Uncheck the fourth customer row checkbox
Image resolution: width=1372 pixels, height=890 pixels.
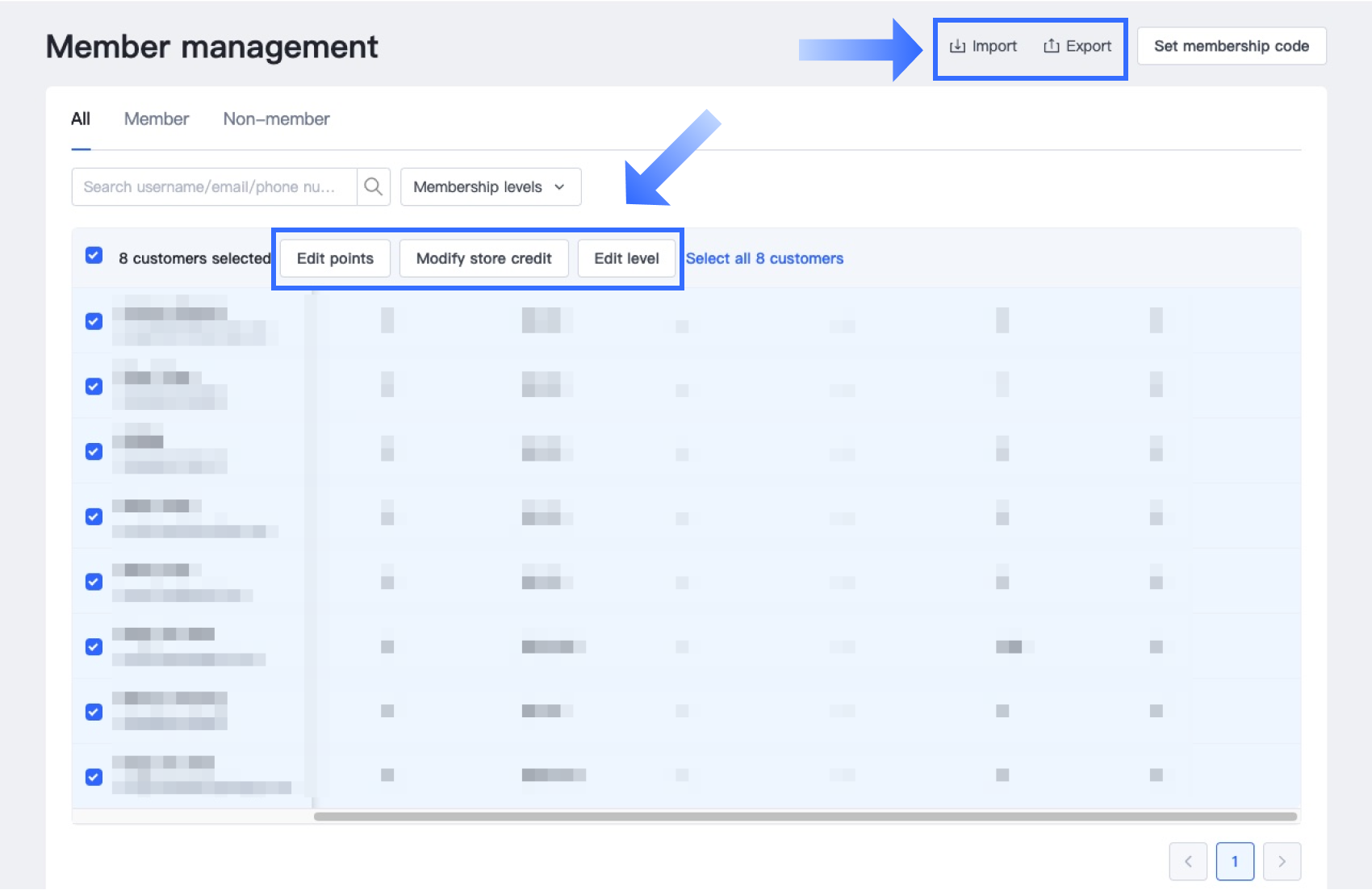[94, 516]
